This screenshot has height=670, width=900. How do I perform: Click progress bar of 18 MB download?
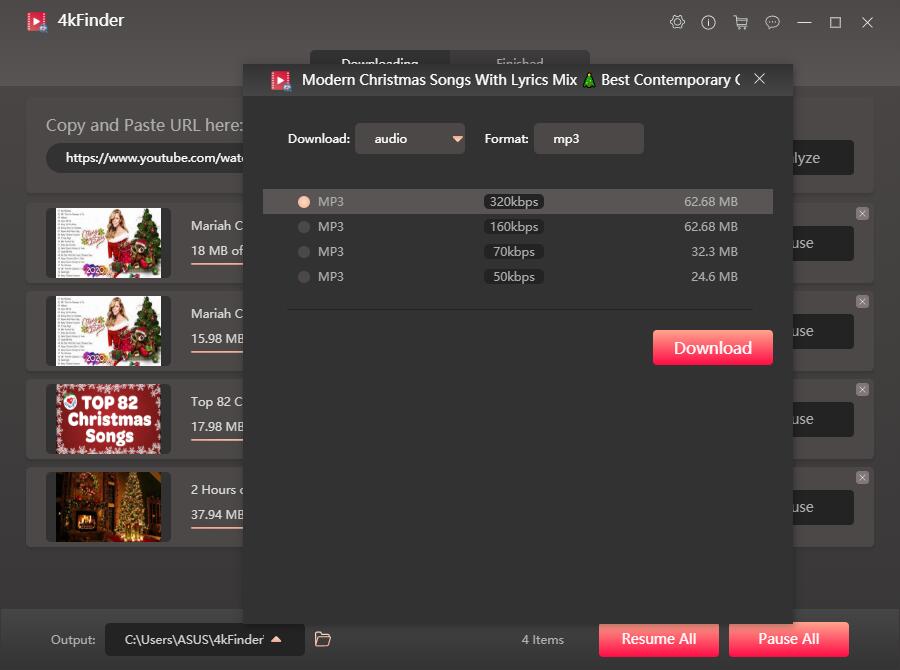coord(217,264)
